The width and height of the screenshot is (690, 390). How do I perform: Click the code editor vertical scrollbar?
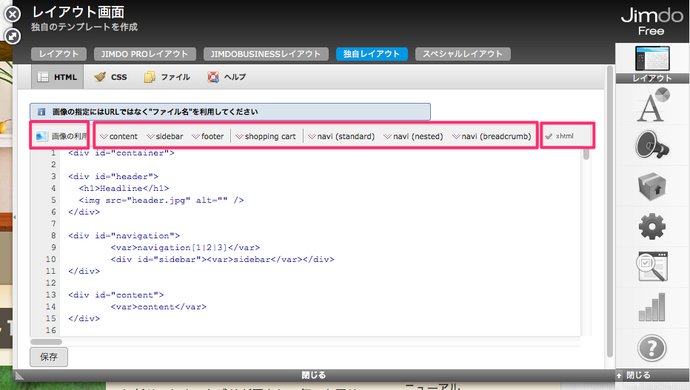click(x=586, y=155)
